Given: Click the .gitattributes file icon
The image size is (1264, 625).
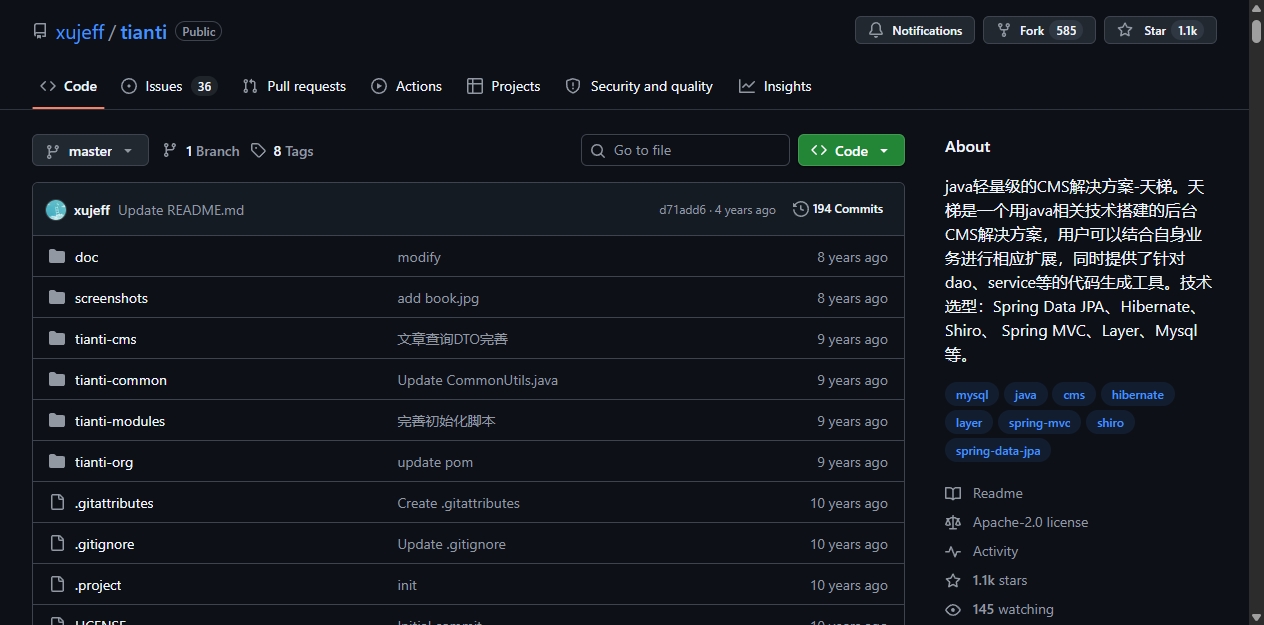Looking at the screenshot, I should [57, 503].
